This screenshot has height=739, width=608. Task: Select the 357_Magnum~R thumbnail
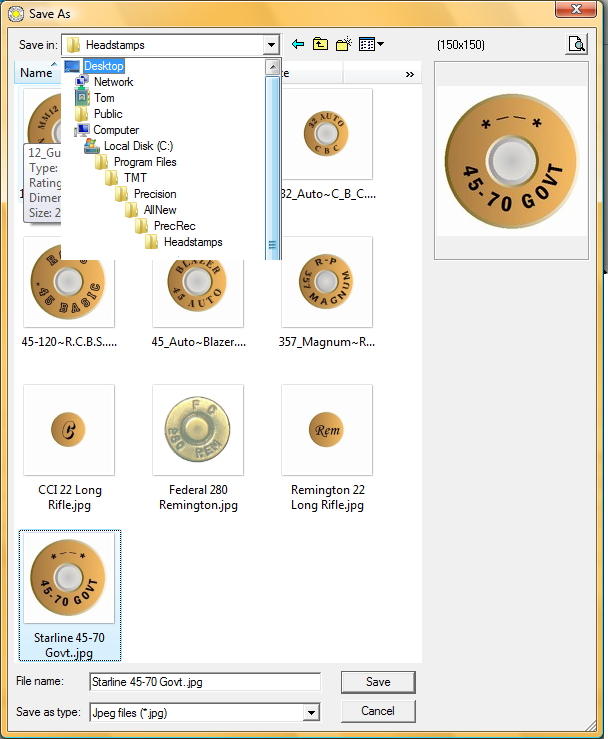(327, 282)
